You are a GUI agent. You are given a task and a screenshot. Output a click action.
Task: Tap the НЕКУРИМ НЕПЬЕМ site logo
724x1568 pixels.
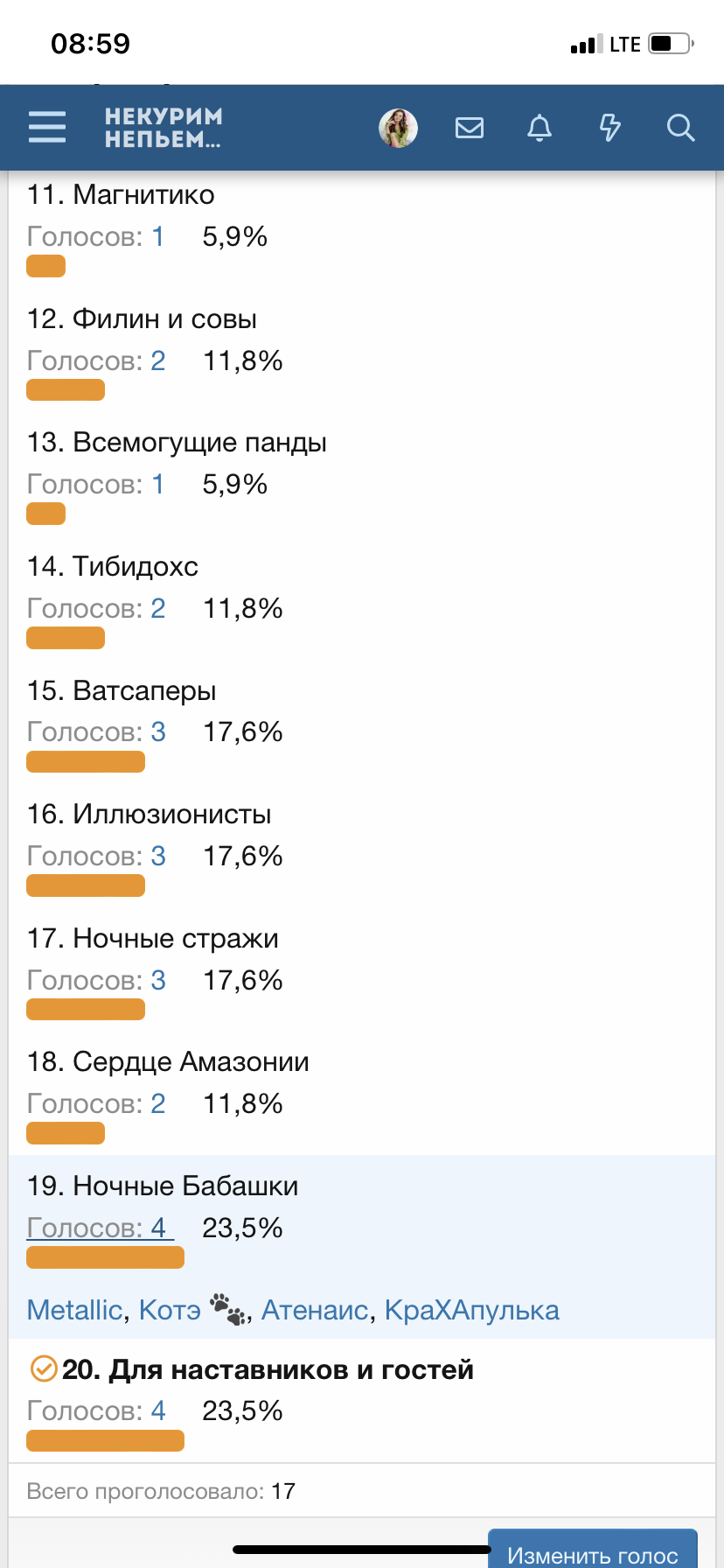point(164,128)
